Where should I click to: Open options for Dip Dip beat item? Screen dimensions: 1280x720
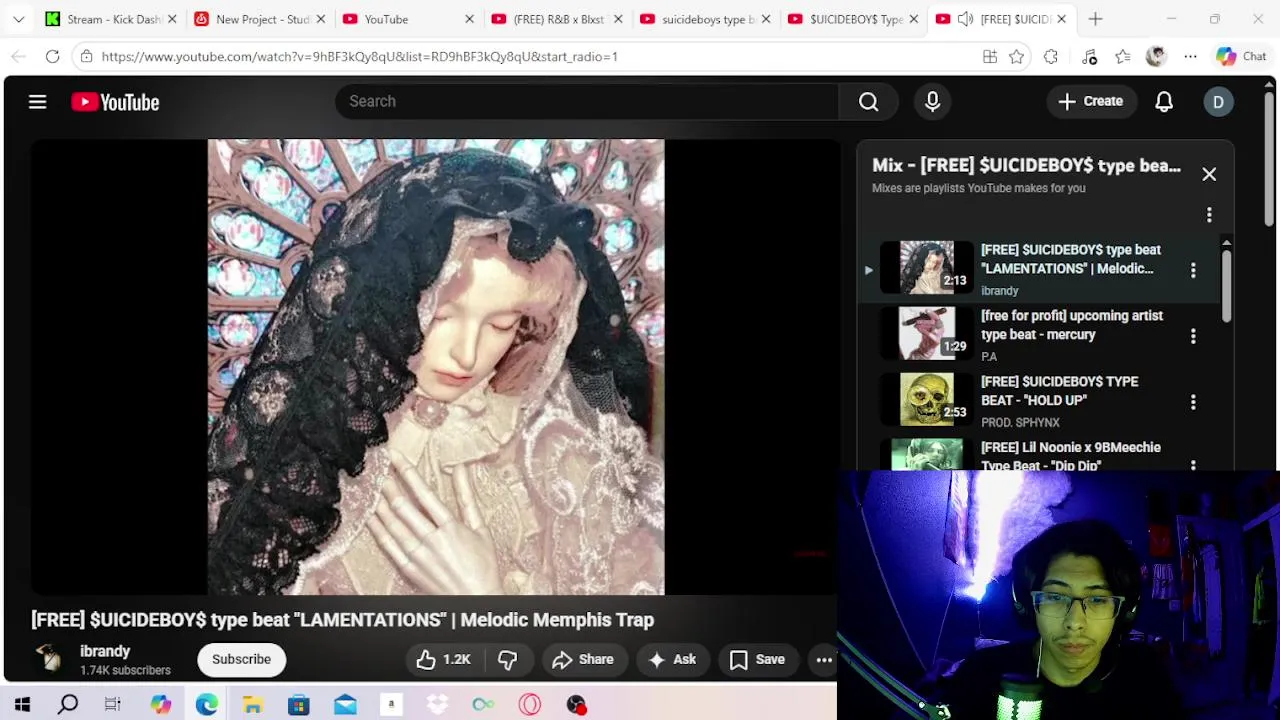click(x=1193, y=464)
